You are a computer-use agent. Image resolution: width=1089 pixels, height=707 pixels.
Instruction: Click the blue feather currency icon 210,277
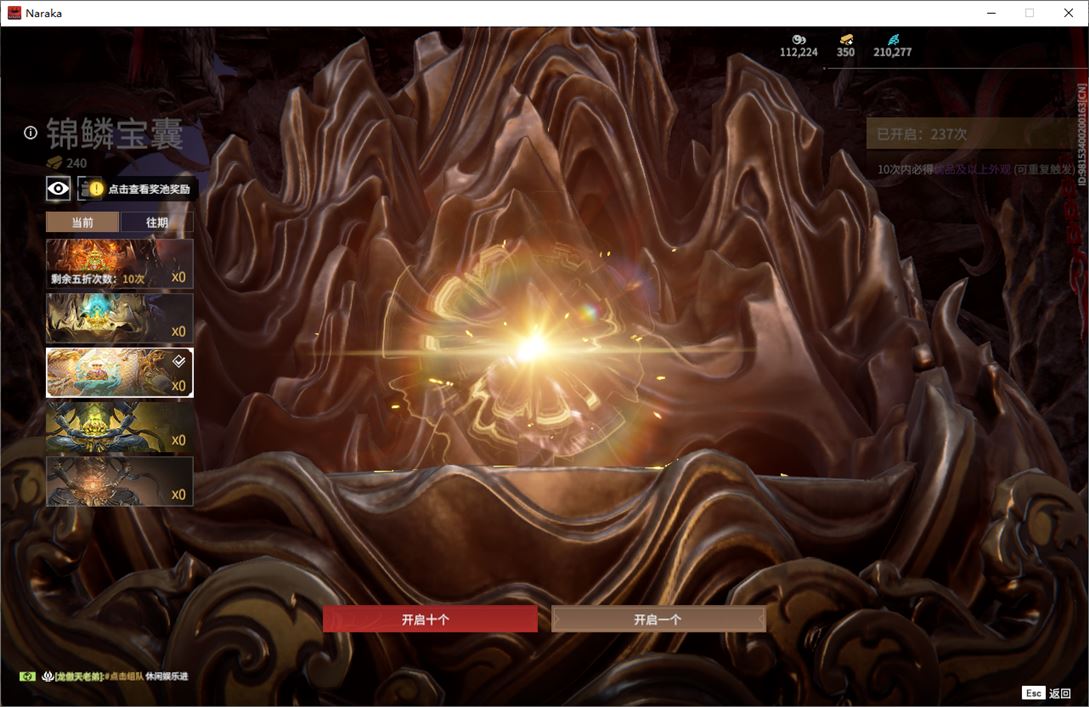pyautogui.click(x=893, y=40)
